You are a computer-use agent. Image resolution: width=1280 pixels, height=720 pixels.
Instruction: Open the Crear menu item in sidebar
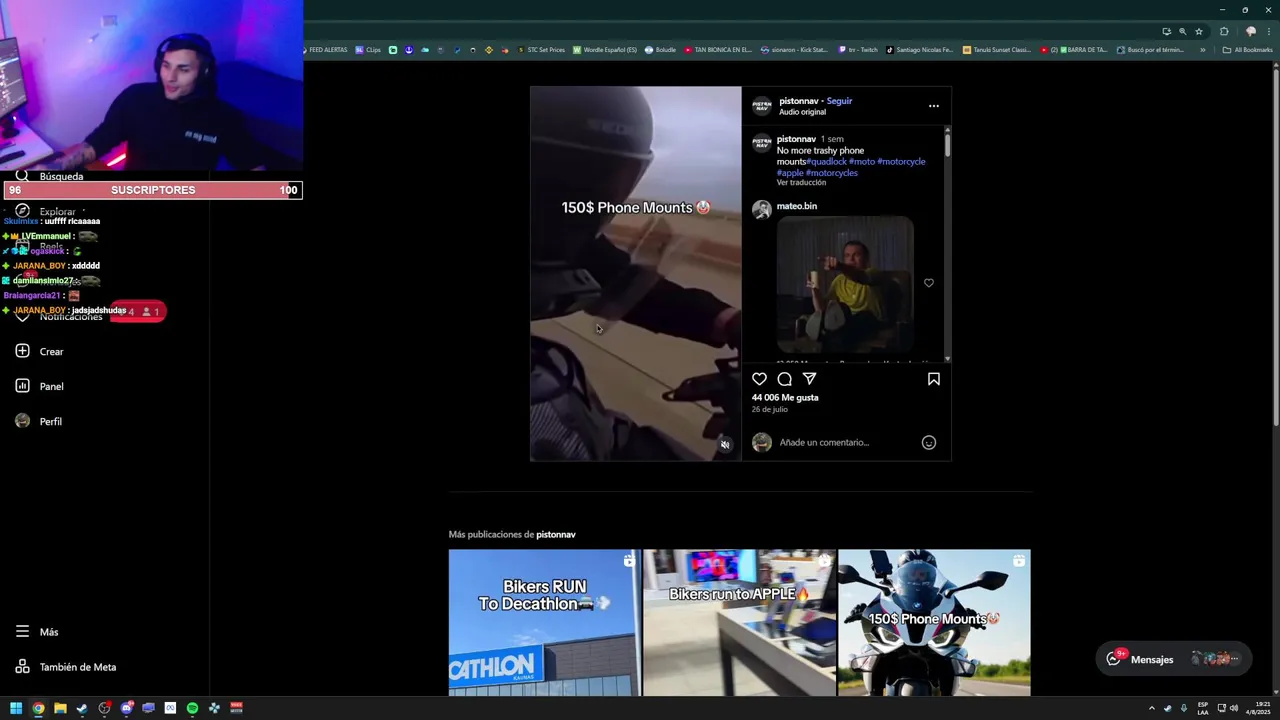point(40,352)
